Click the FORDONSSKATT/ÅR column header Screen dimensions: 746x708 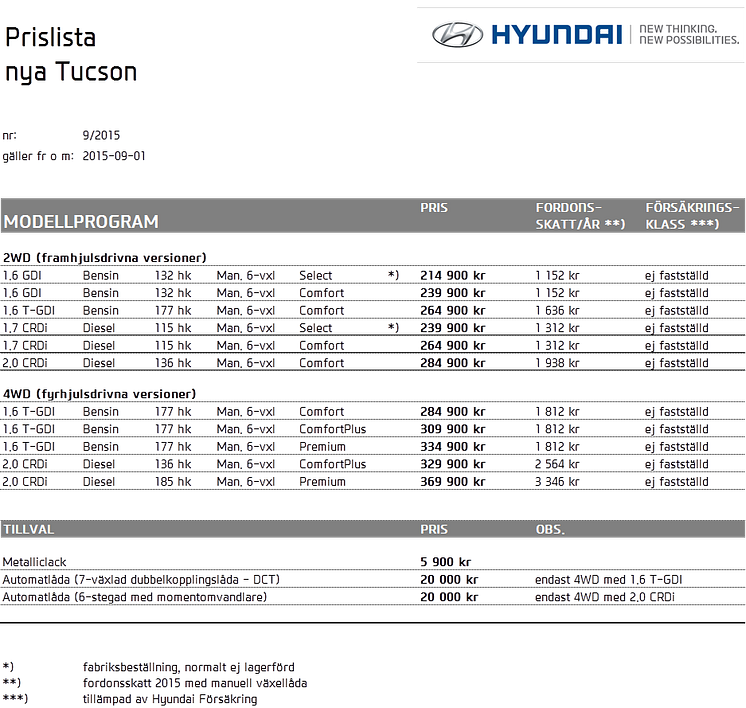(x=580, y=216)
